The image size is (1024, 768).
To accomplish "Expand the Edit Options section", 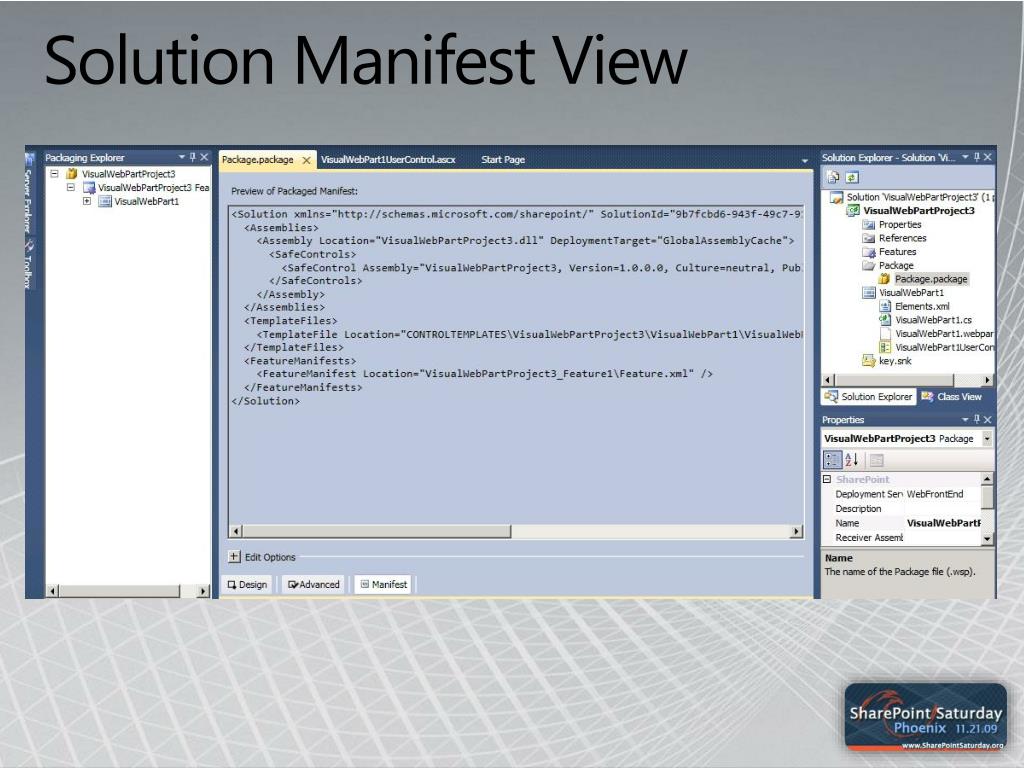I will [234, 556].
